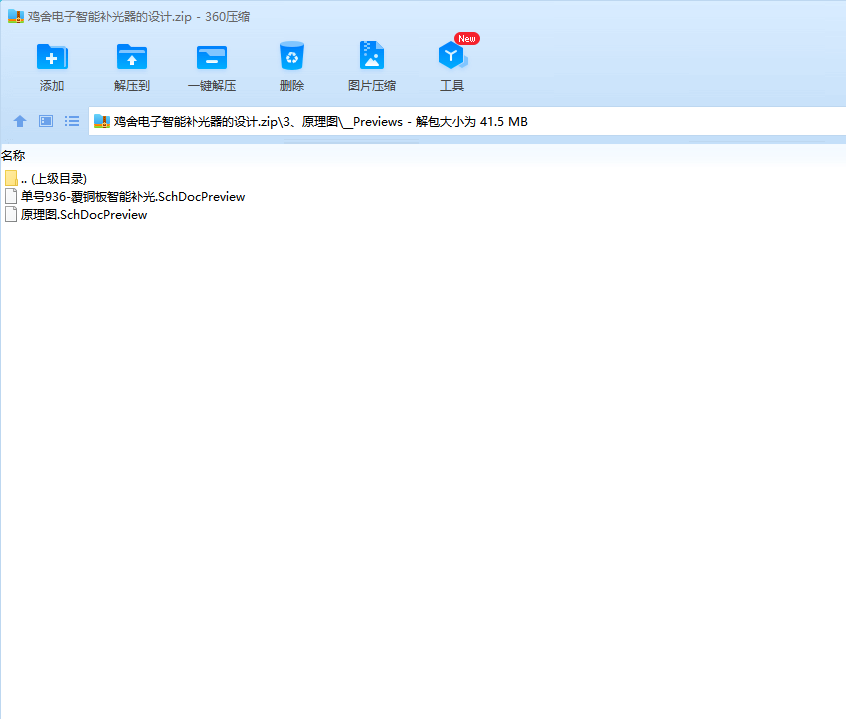This screenshot has height=719, width=846.
Task: Switch to thumbnail view icon
Action: [46, 121]
